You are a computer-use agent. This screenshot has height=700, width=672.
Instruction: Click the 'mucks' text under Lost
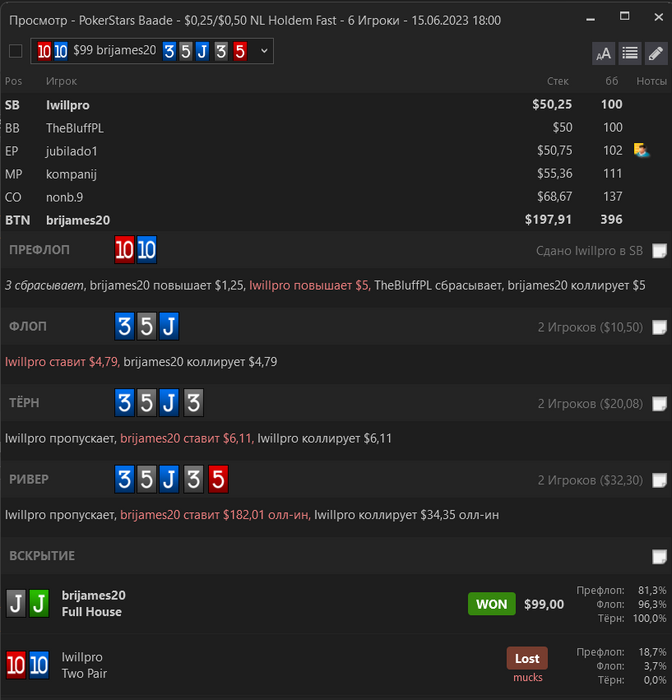coord(528,678)
